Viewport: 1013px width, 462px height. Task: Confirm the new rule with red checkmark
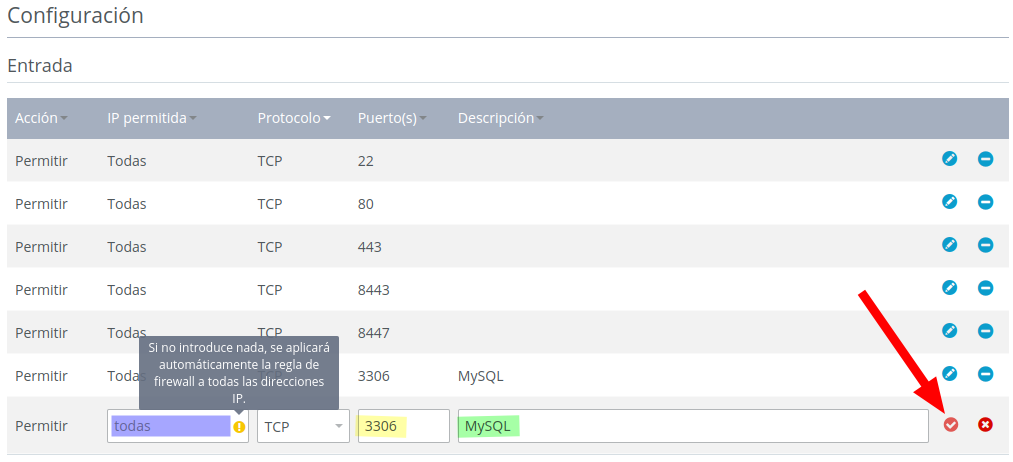(x=951, y=425)
